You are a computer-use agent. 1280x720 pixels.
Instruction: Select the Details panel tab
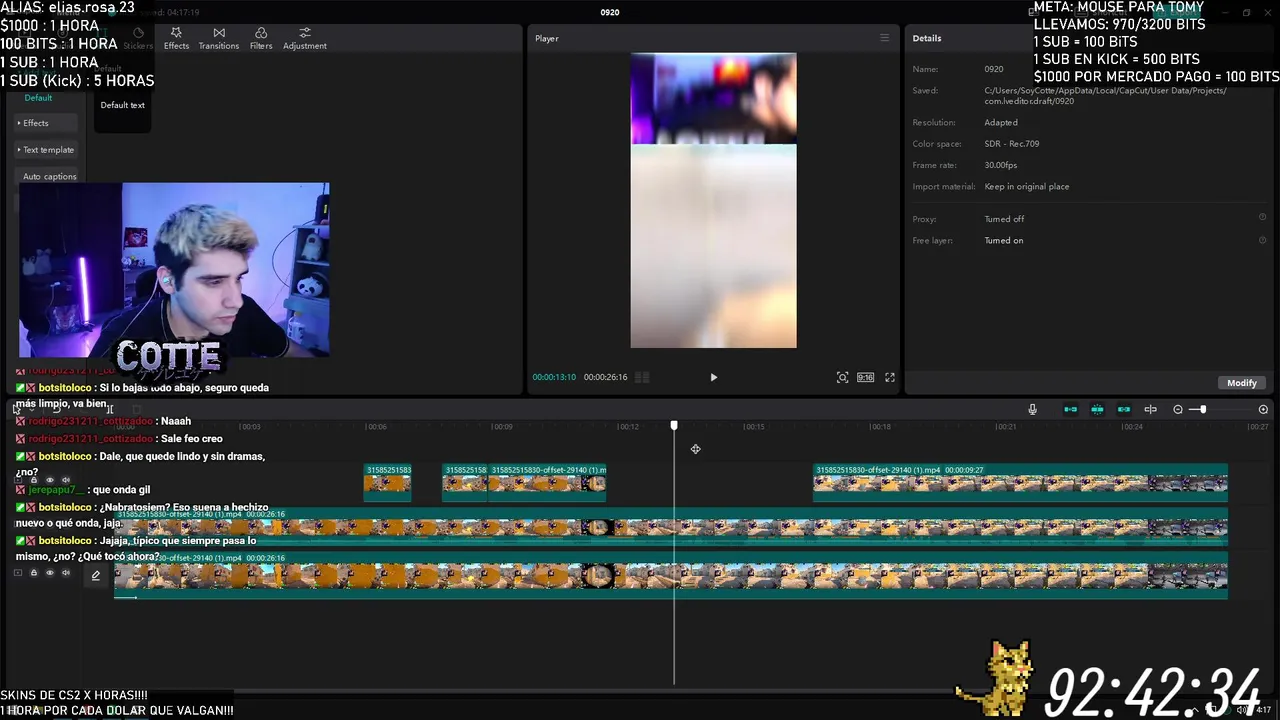point(926,38)
